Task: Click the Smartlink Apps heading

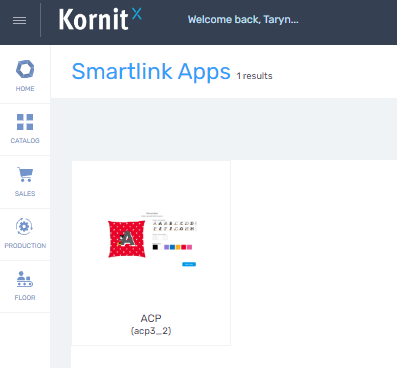Action: click(x=151, y=71)
